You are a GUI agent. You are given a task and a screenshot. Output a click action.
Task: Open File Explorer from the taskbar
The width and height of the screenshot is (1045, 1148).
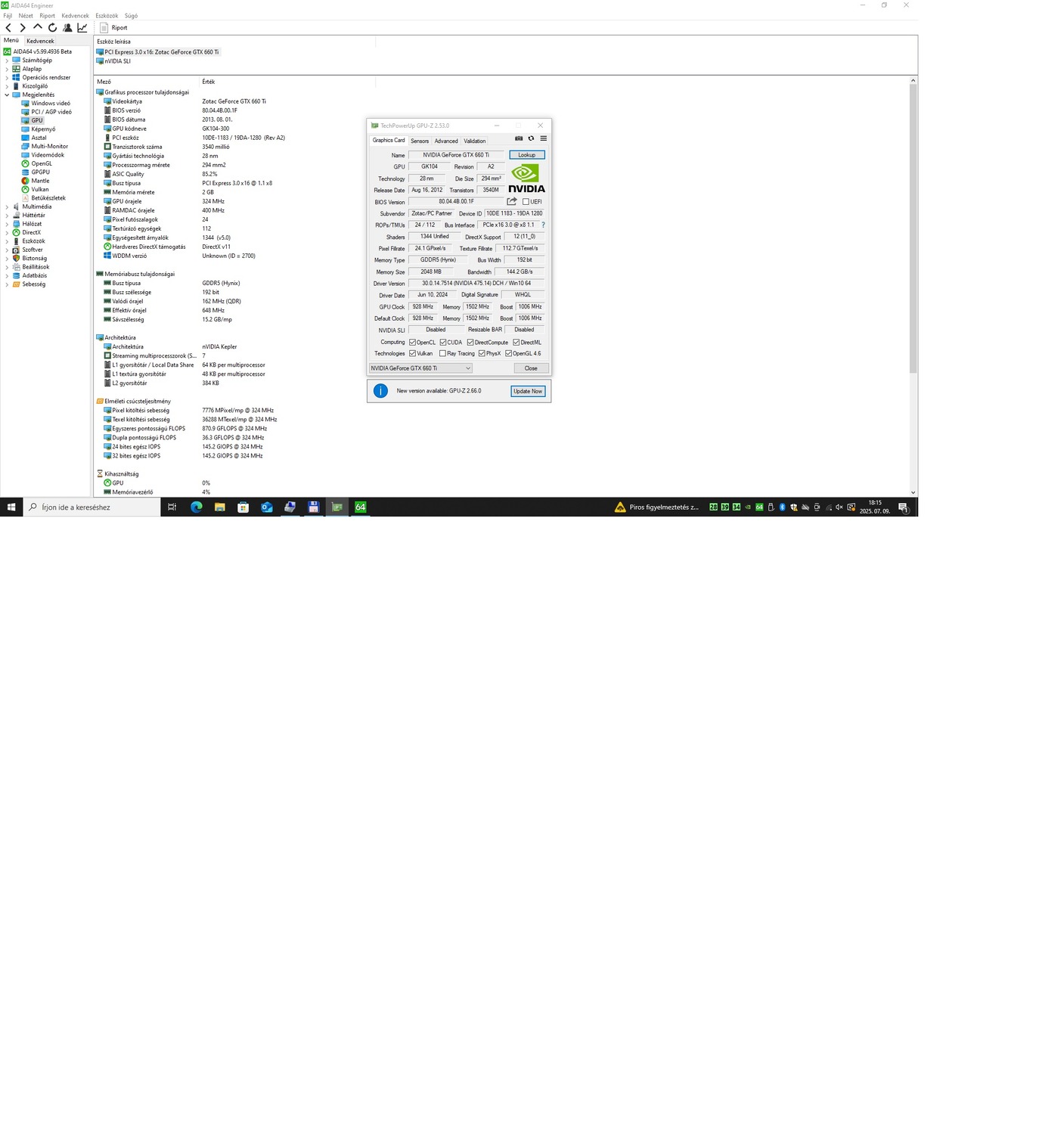[220, 507]
